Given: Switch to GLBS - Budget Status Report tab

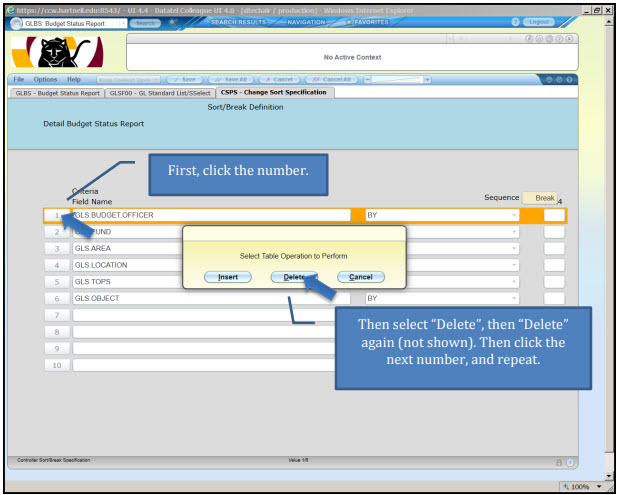Looking at the screenshot, I should (x=57, y=93).
